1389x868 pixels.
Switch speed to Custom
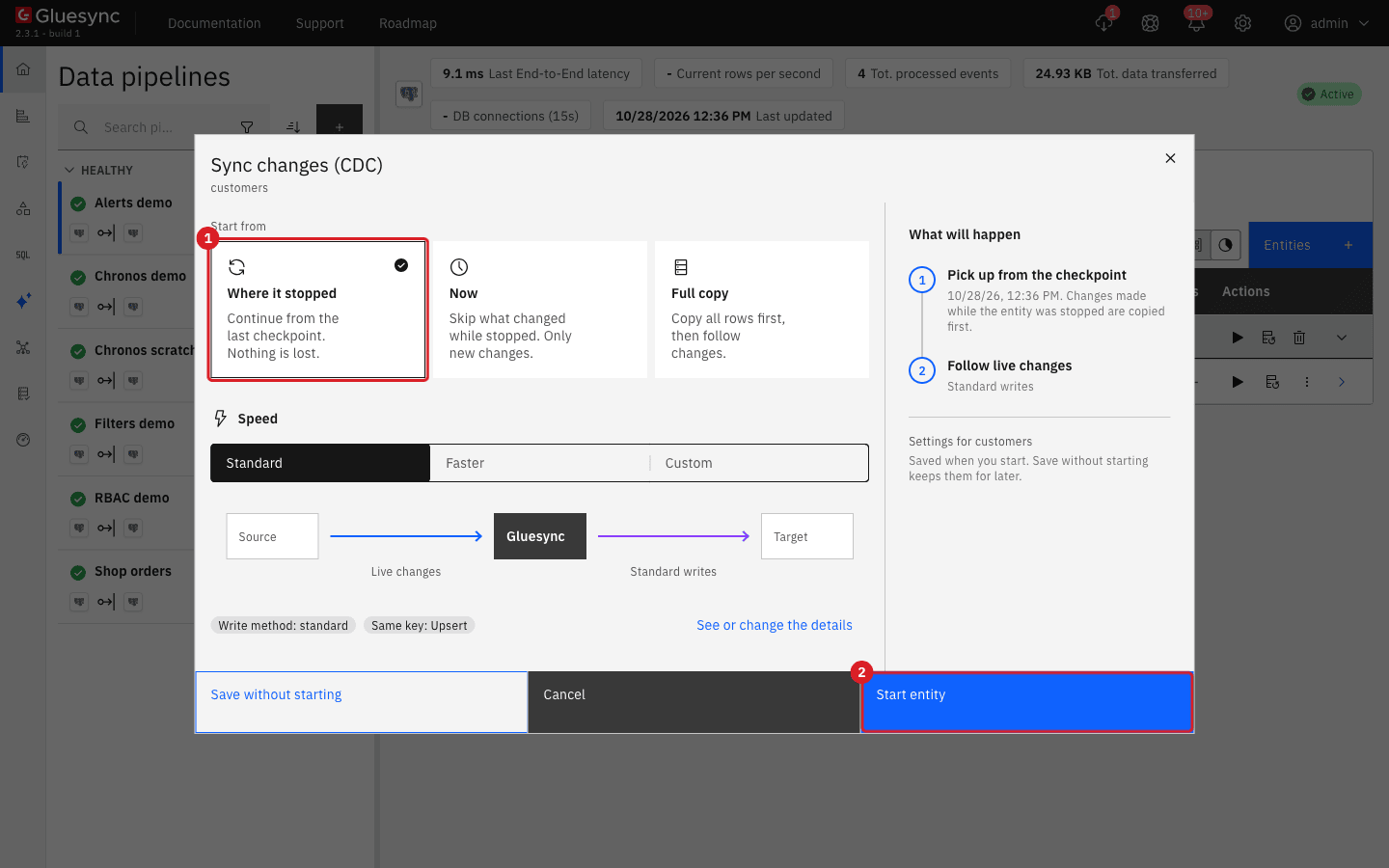[759, 463]
